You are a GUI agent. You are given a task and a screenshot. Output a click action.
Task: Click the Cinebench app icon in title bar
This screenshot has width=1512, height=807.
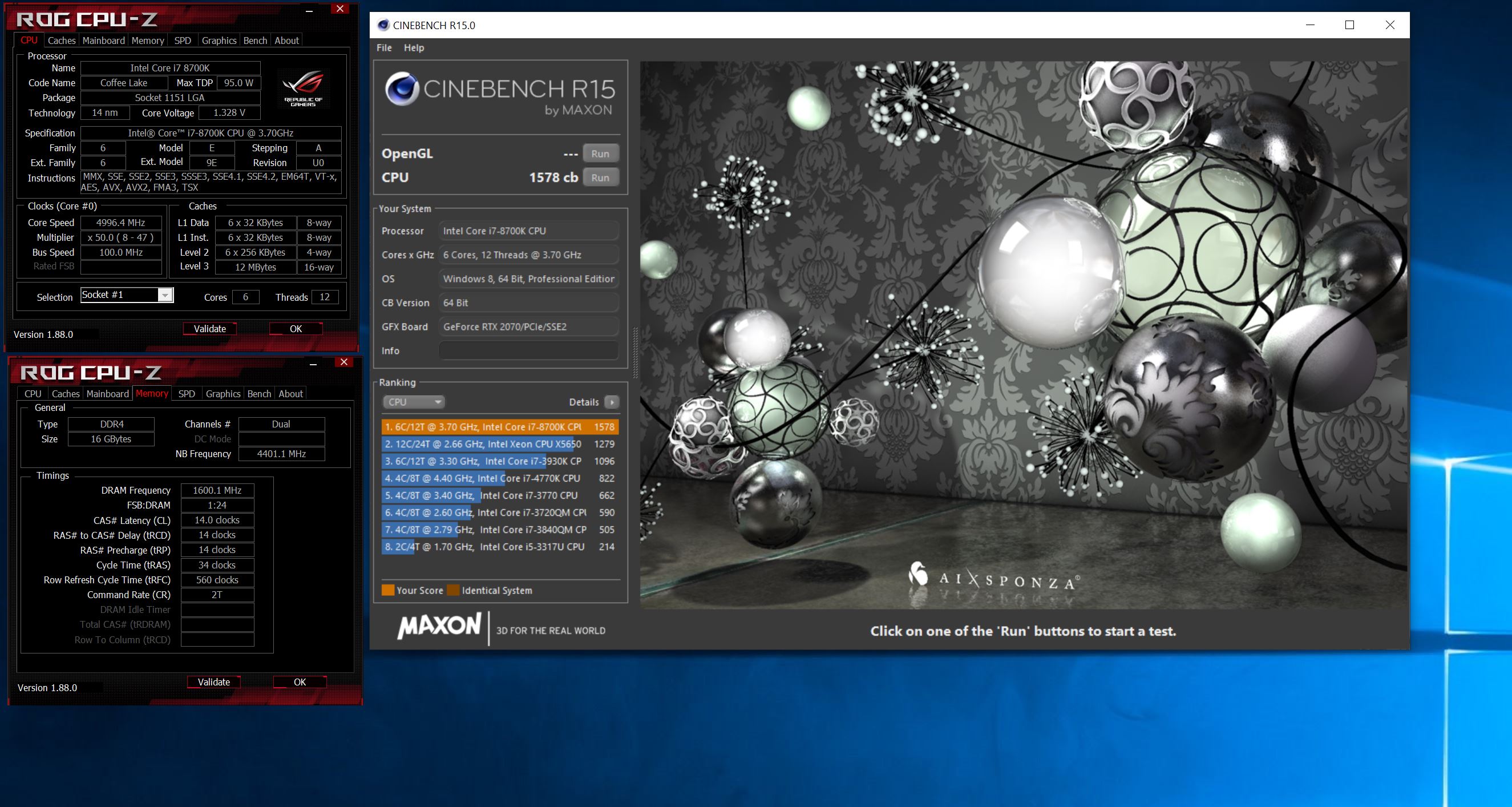[383, 25]
